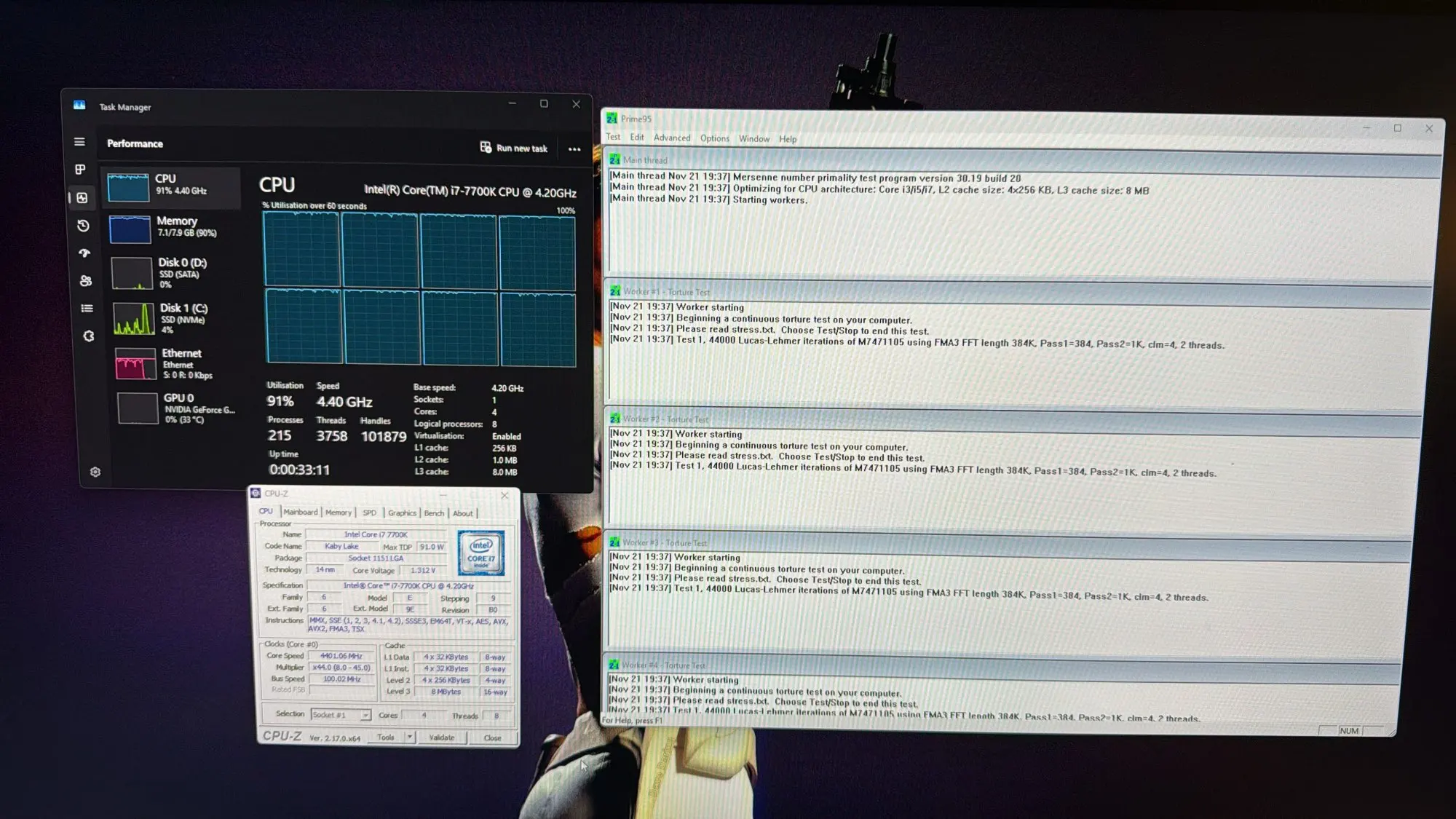Open Processes page icon in sidebar
This screenshot has width=1456, height=819.
pos(81,170)
